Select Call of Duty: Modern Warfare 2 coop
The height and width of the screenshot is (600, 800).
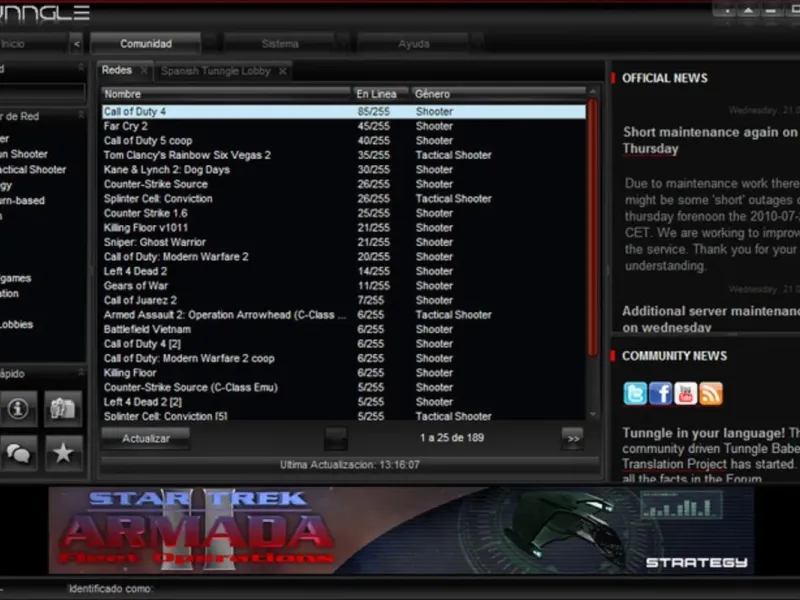click(343, 359)
